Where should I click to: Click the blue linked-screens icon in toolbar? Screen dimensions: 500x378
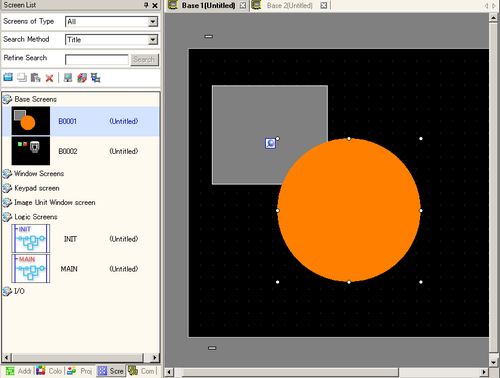click(x=96, y=78)
